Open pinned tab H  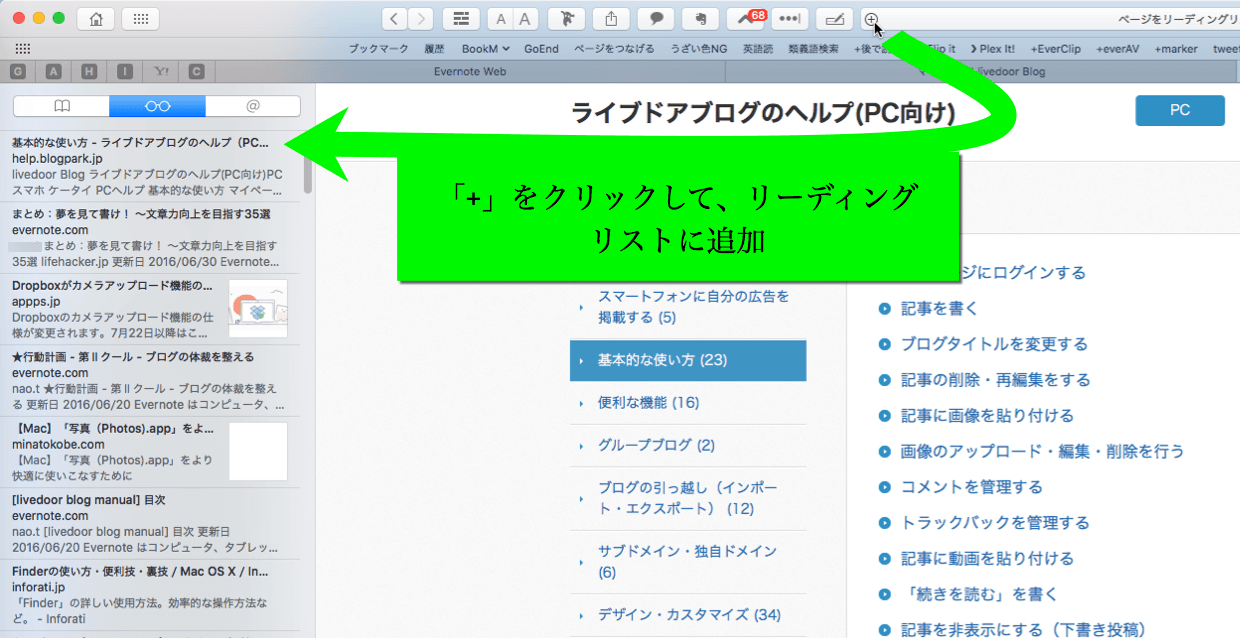[89, 71]
